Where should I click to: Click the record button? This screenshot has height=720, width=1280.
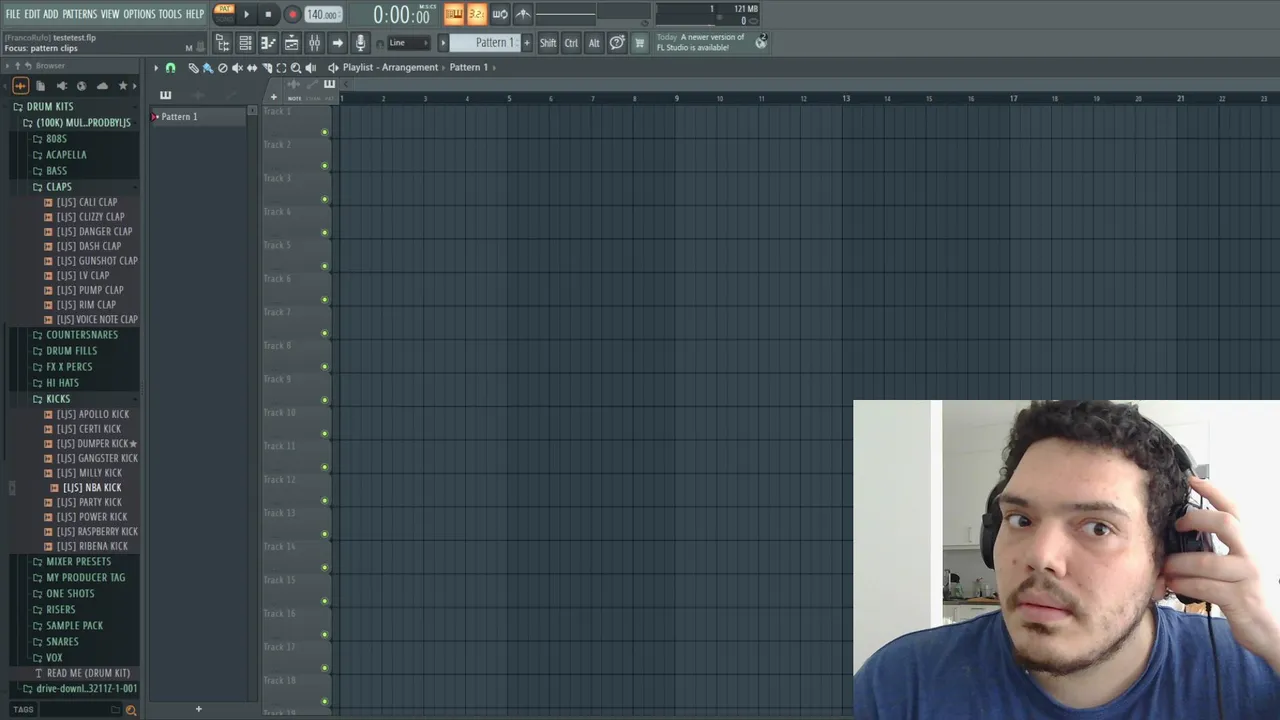(293, 14)
